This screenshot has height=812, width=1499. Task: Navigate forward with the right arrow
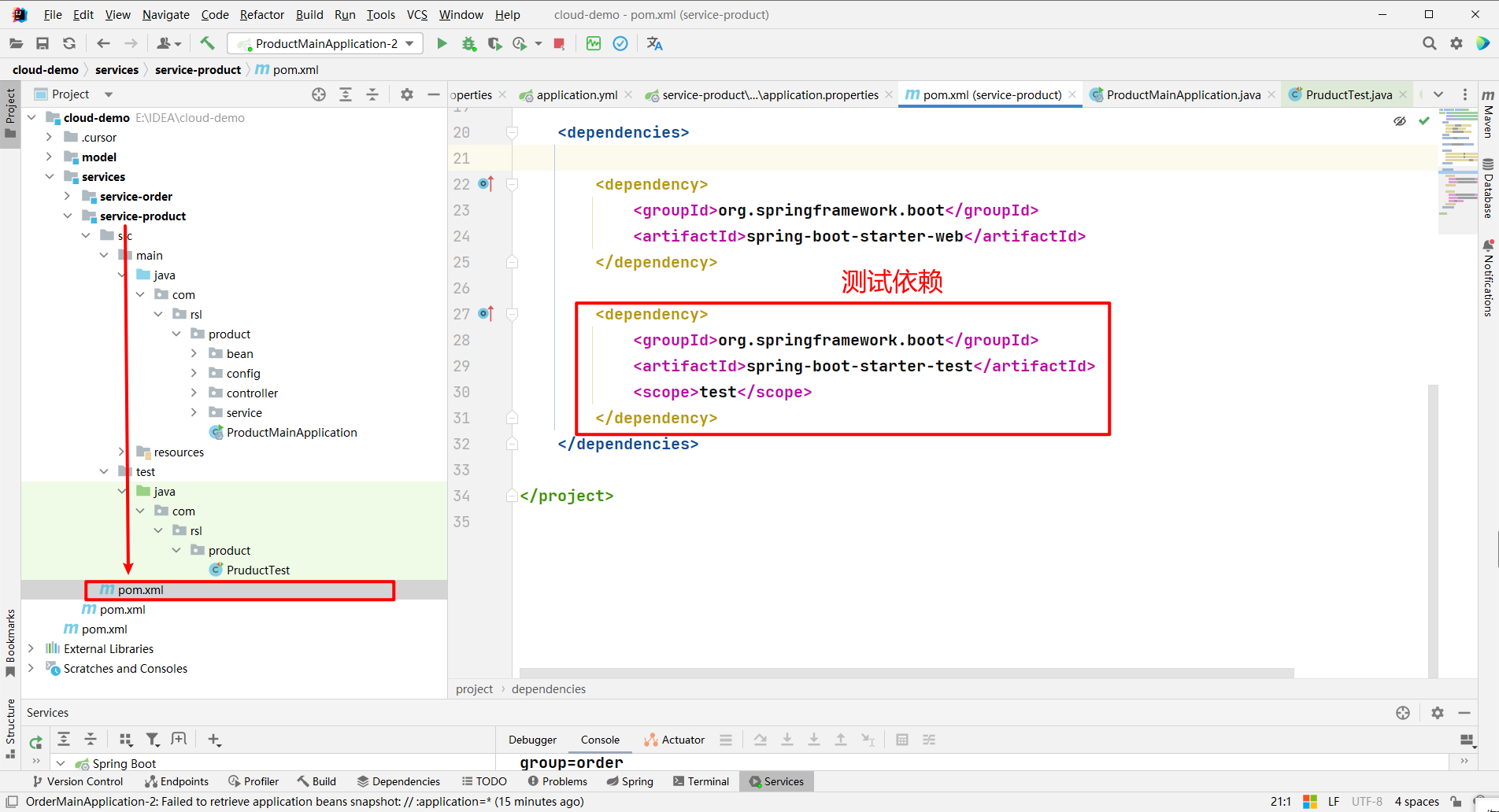131,44
